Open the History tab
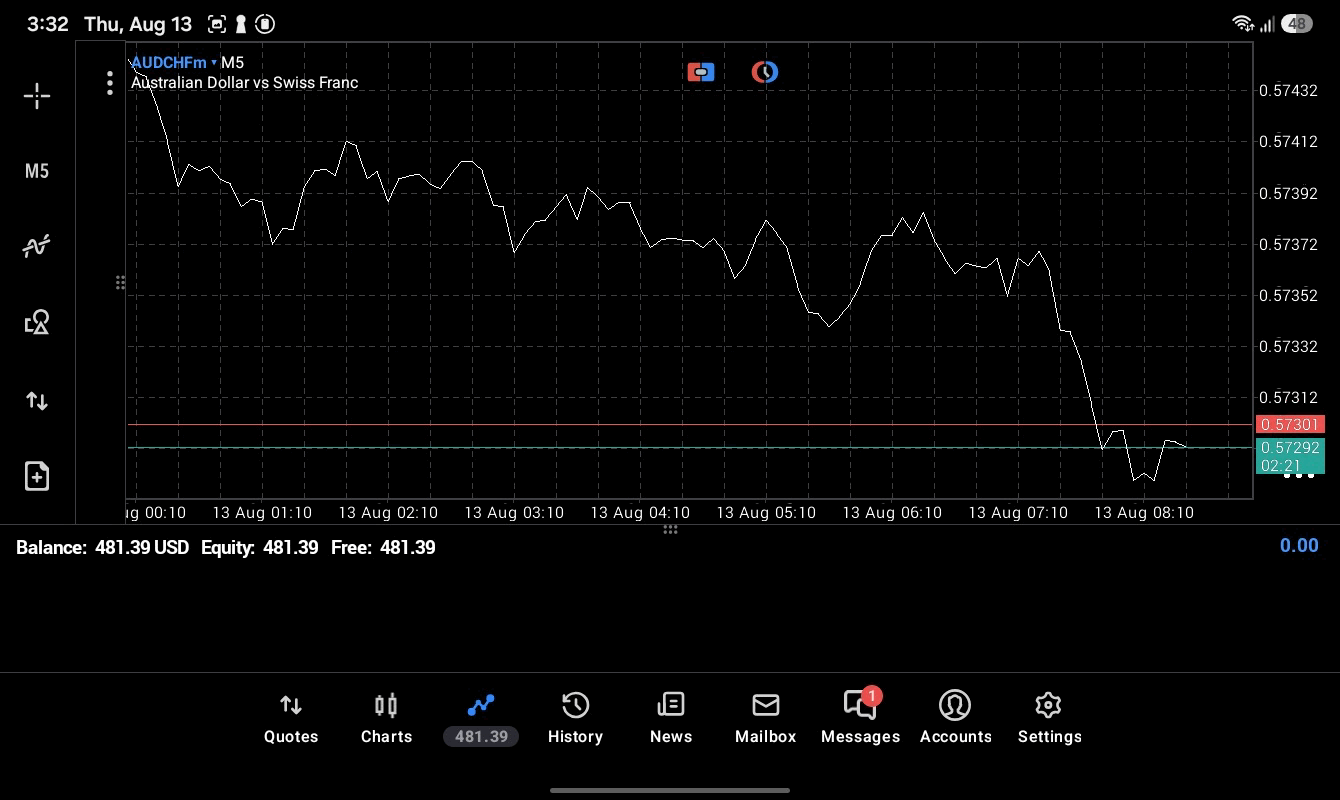Screen dimensions: 1340x800 pyautogui.click(x=575, y=719)
